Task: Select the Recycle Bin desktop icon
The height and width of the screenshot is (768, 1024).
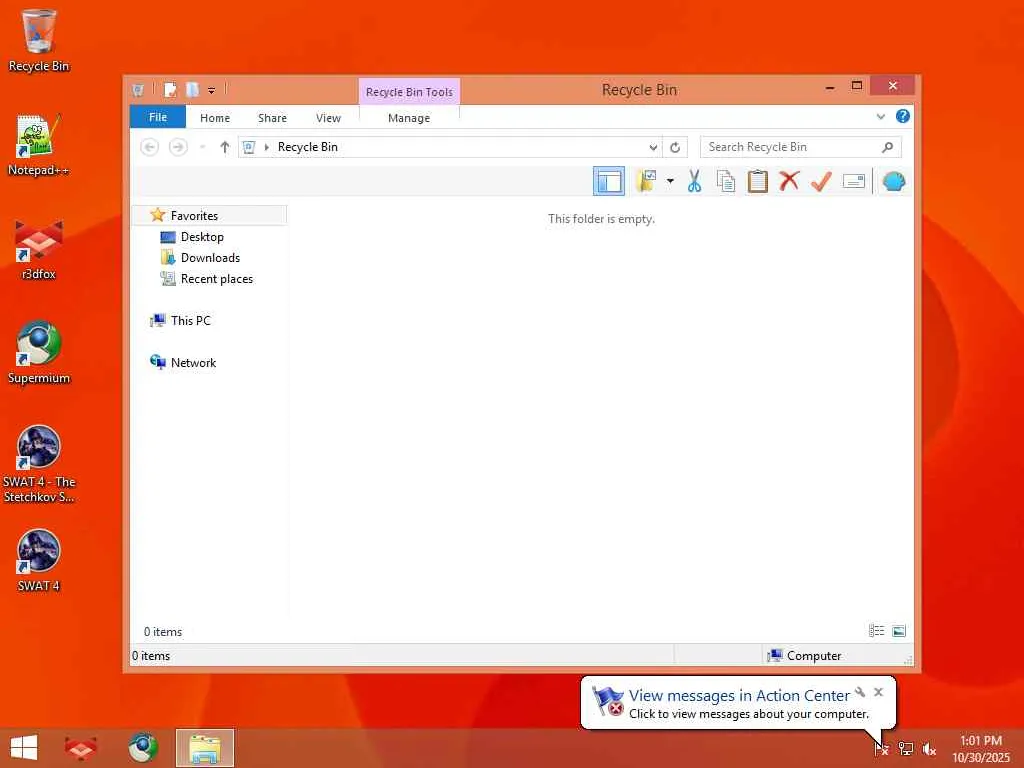Action: [39, 40]
